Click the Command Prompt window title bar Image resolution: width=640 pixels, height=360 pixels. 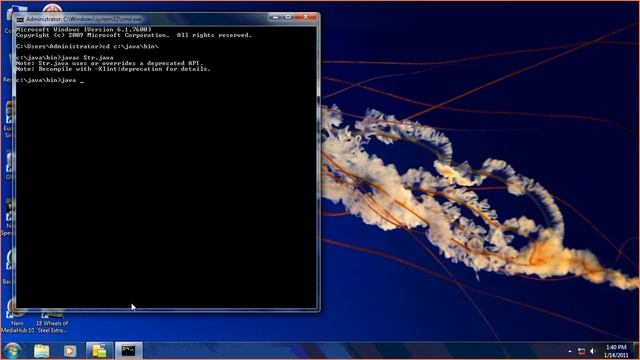click(x=167, y=19)
